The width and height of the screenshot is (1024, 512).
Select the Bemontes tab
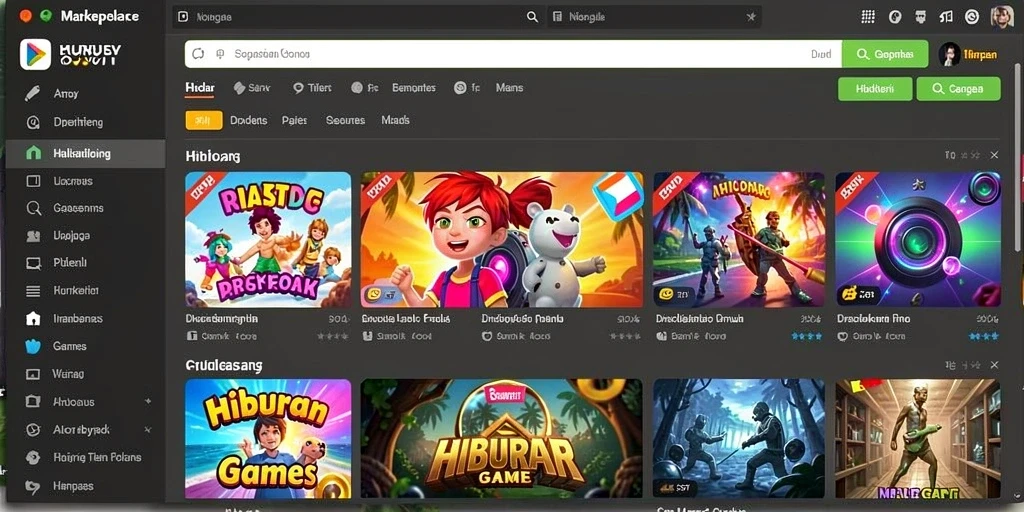click(413, 88)
